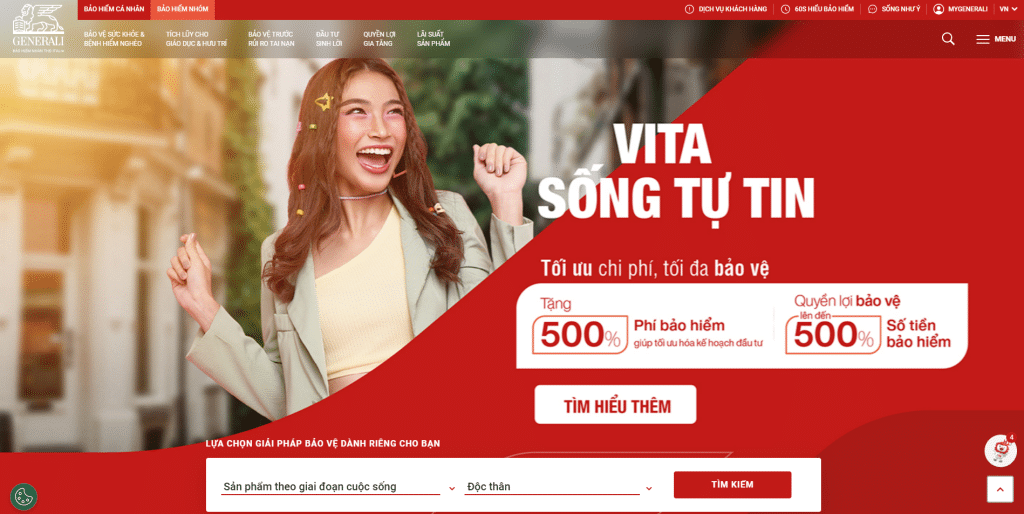Image resolution: width=1024 pixels, height=514 pixels.
Task: Click the Dịch vụ khách hàng icon
Action: pos(689,9)
